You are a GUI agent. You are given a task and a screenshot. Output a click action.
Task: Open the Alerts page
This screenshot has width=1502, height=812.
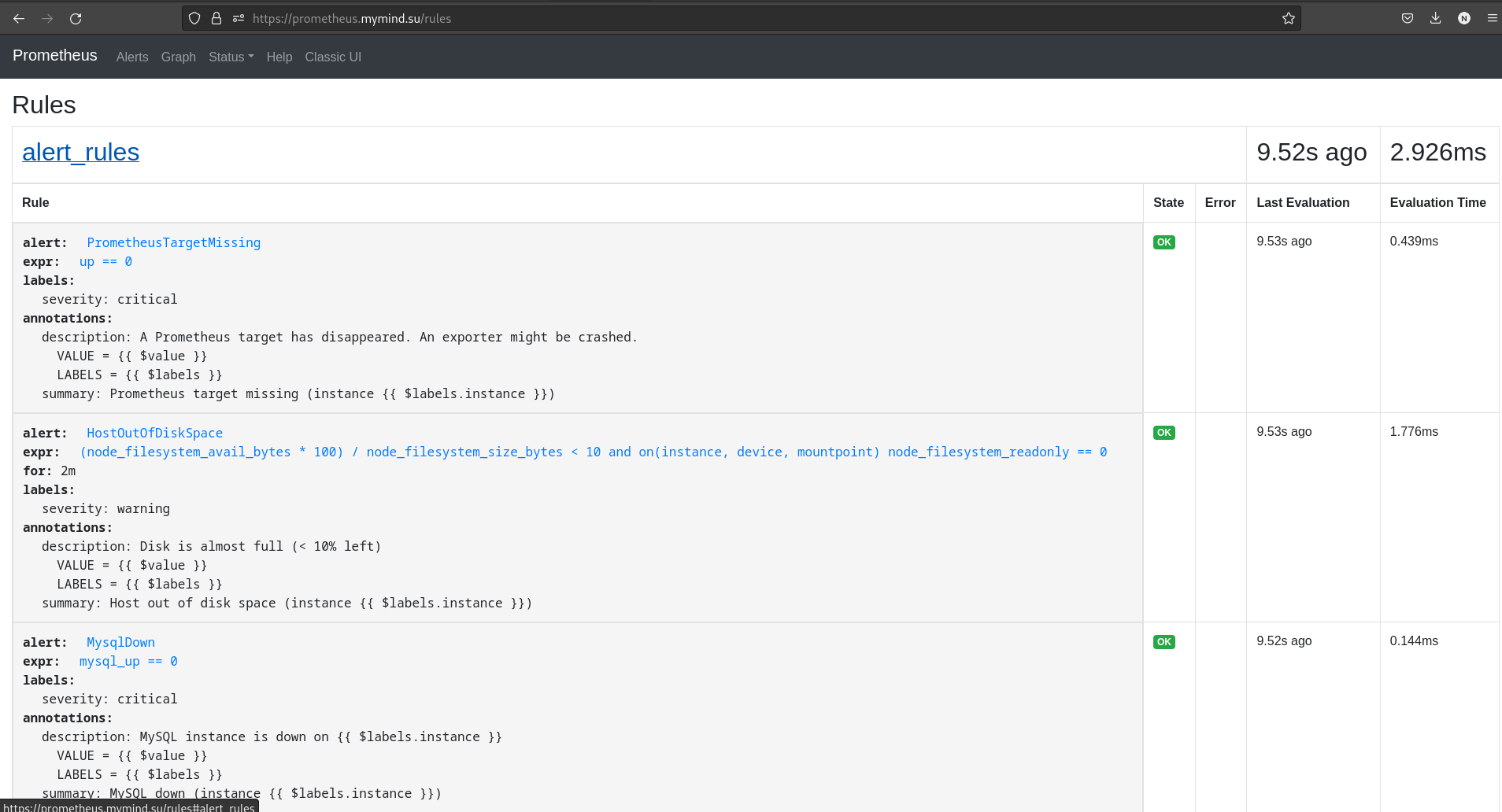[x=132, y=57]
